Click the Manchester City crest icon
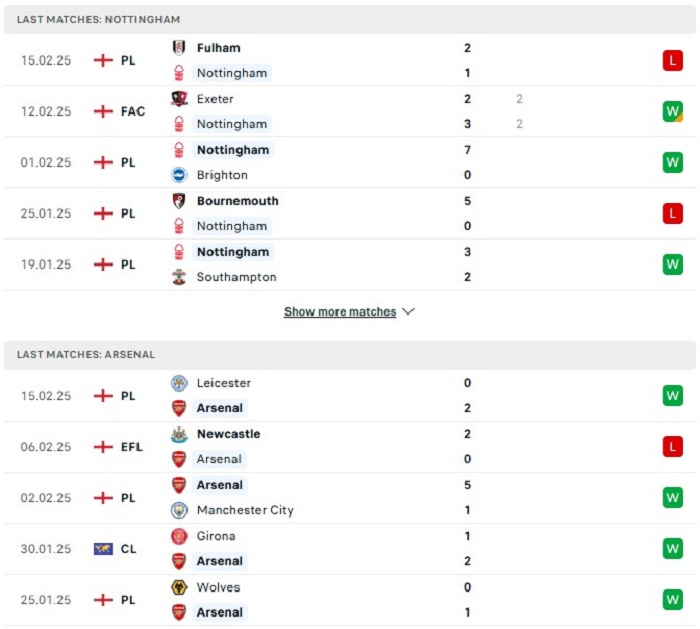The image size is (700, 629). click(179, 510)
